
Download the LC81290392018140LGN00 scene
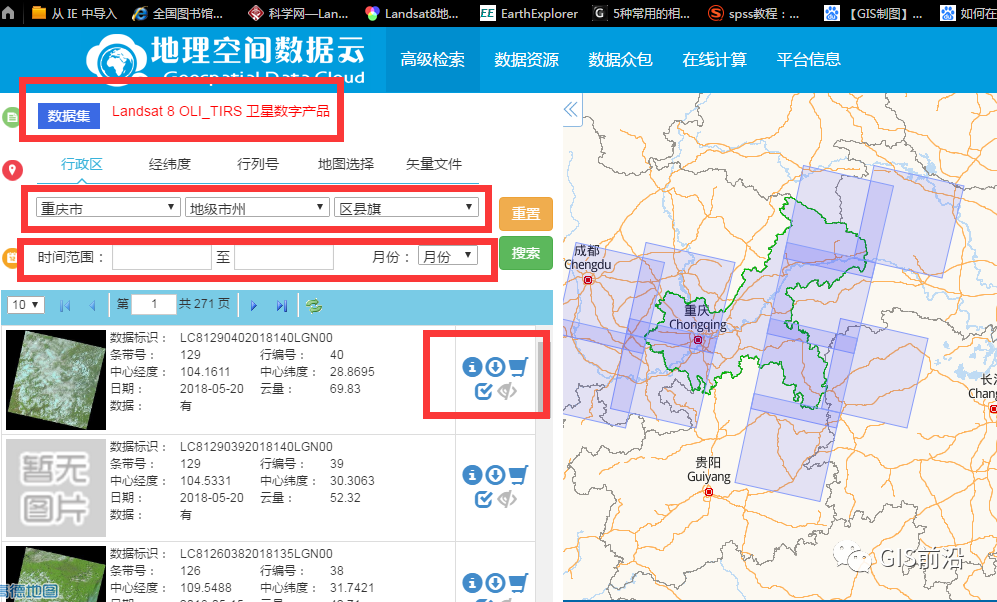coord(495,475)
